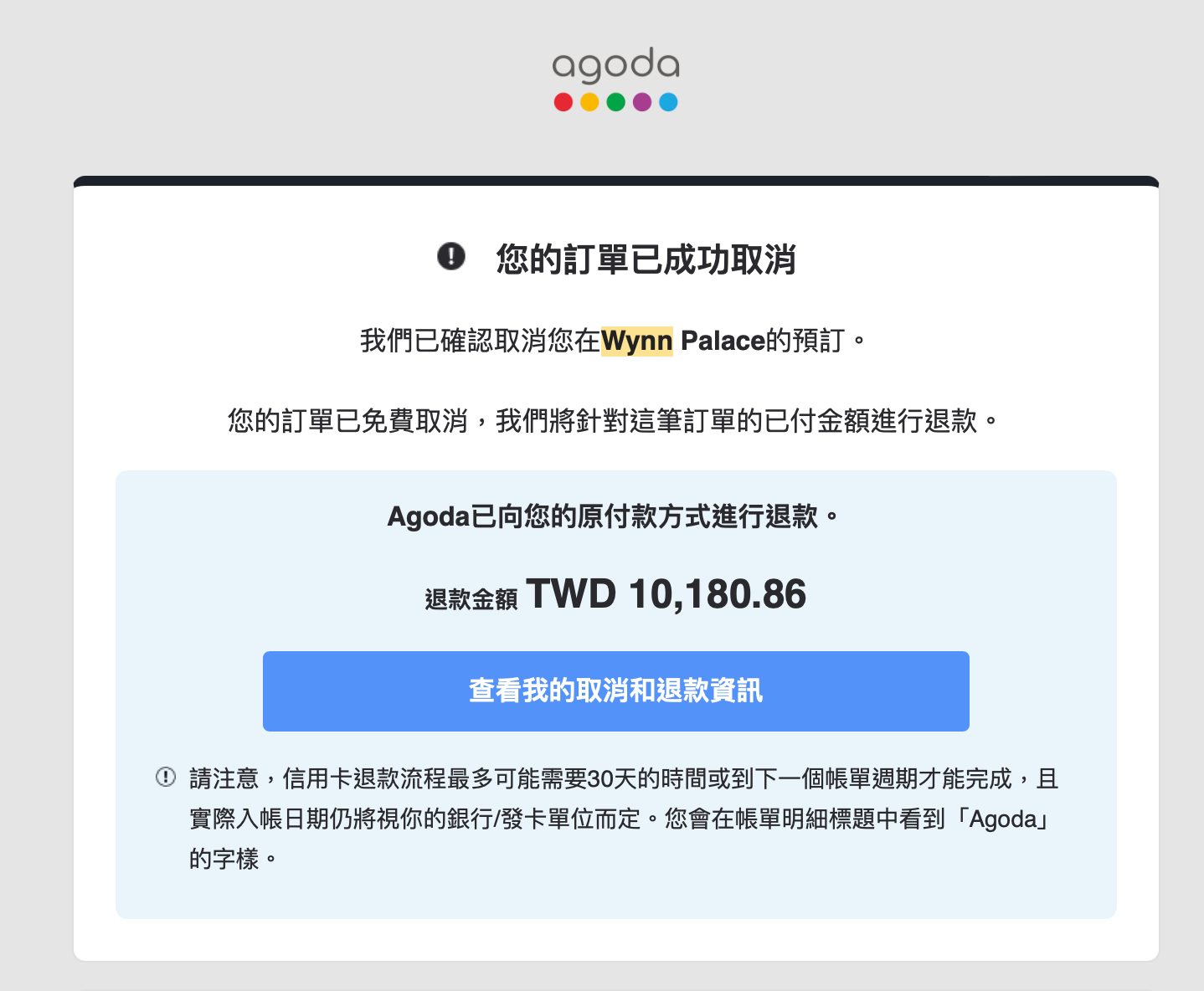
Task: Click the Agoda logo wordmark
Action: pos(615,65)
